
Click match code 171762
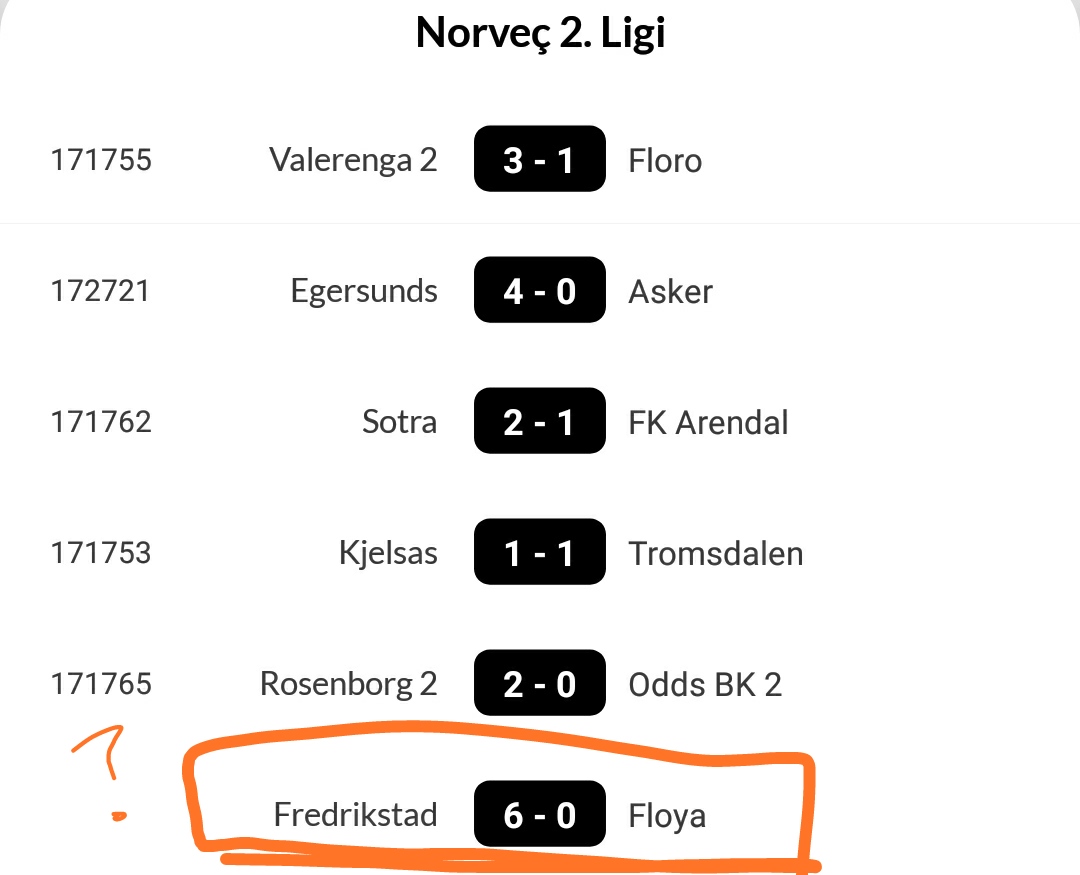tap(101, 421)
